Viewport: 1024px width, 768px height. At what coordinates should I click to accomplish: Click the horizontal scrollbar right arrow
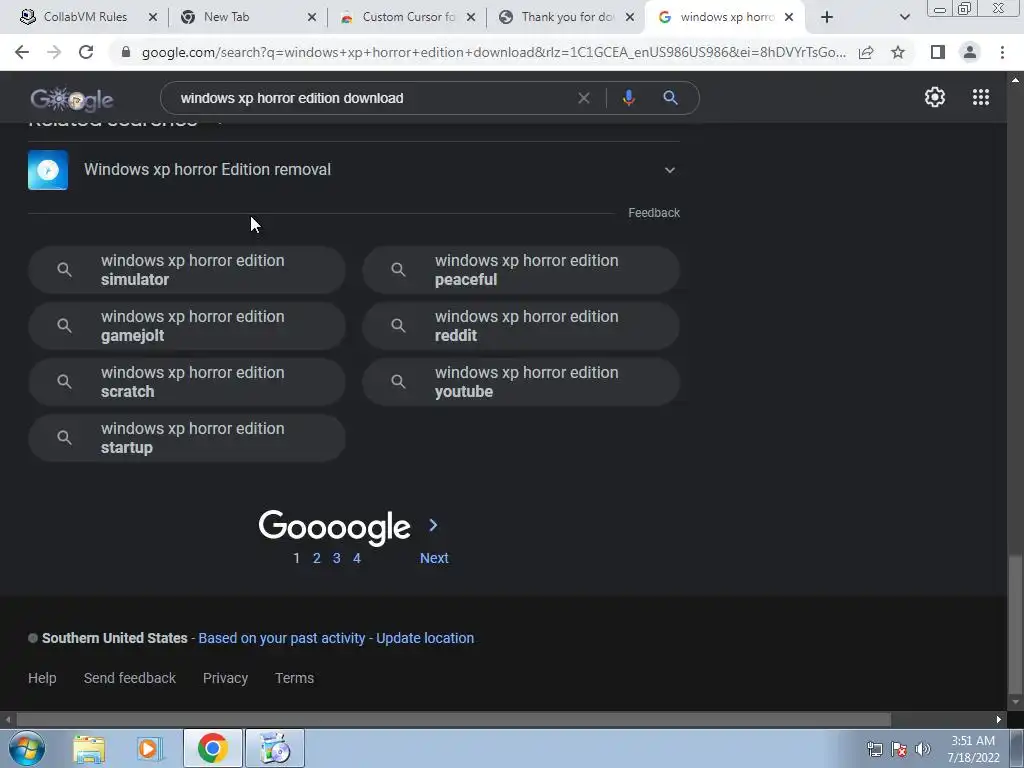click(x=999, y=720)
